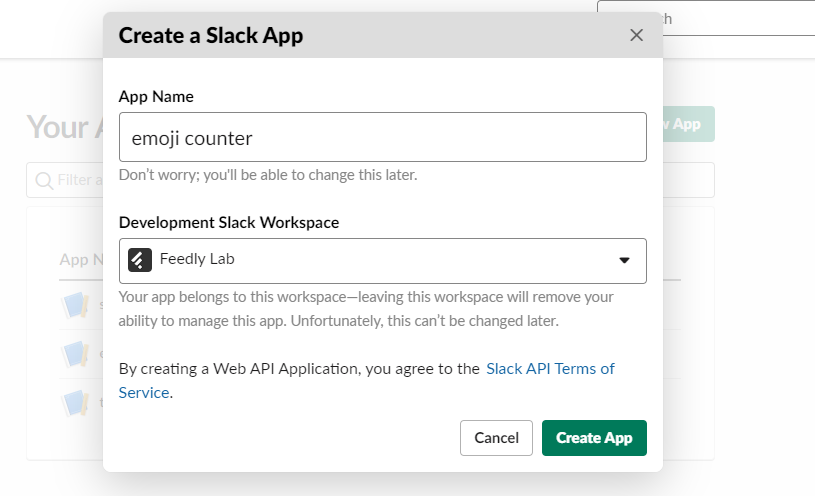Select the first app icon in the list
Screen dimensions: 815x496
(x=77, y=304)
